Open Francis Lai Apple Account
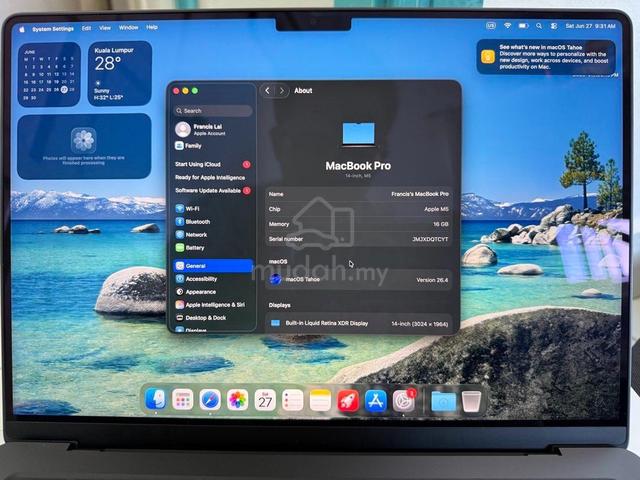 (x=213, y=129)
